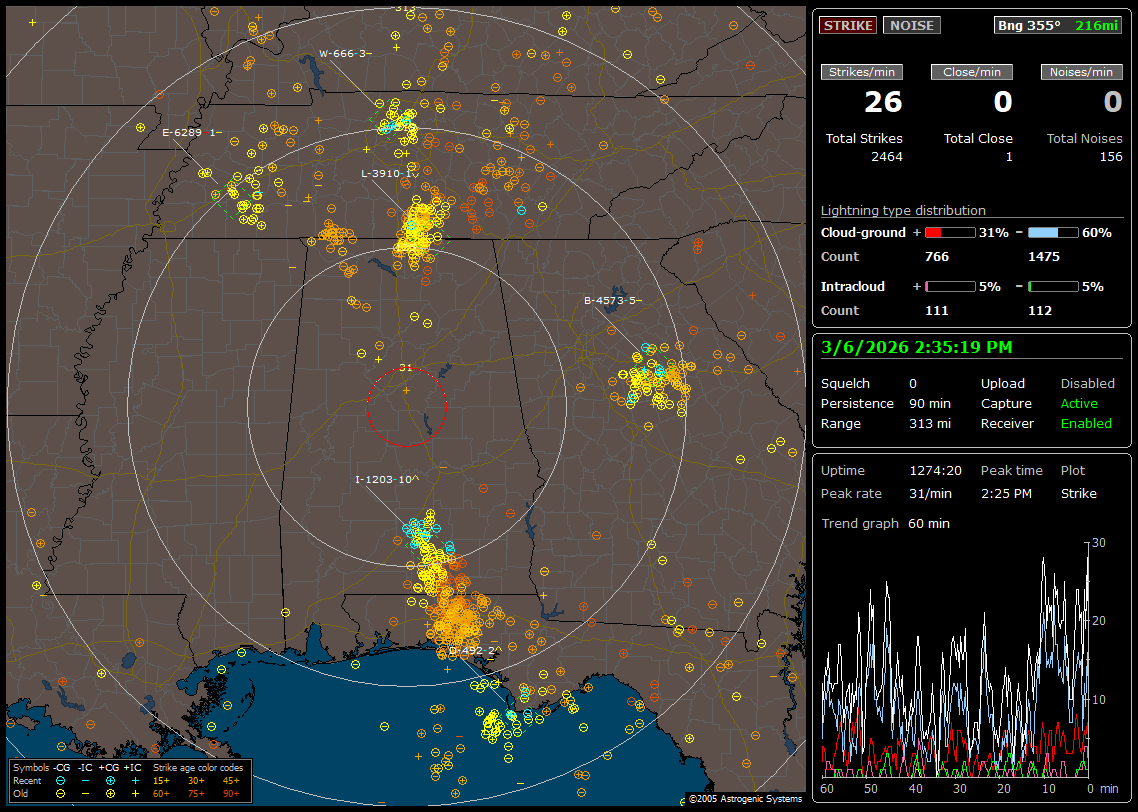1138x812 pixels.
Task: Click the old +CG yellow legend symbol
Action: tap(110, 792)
